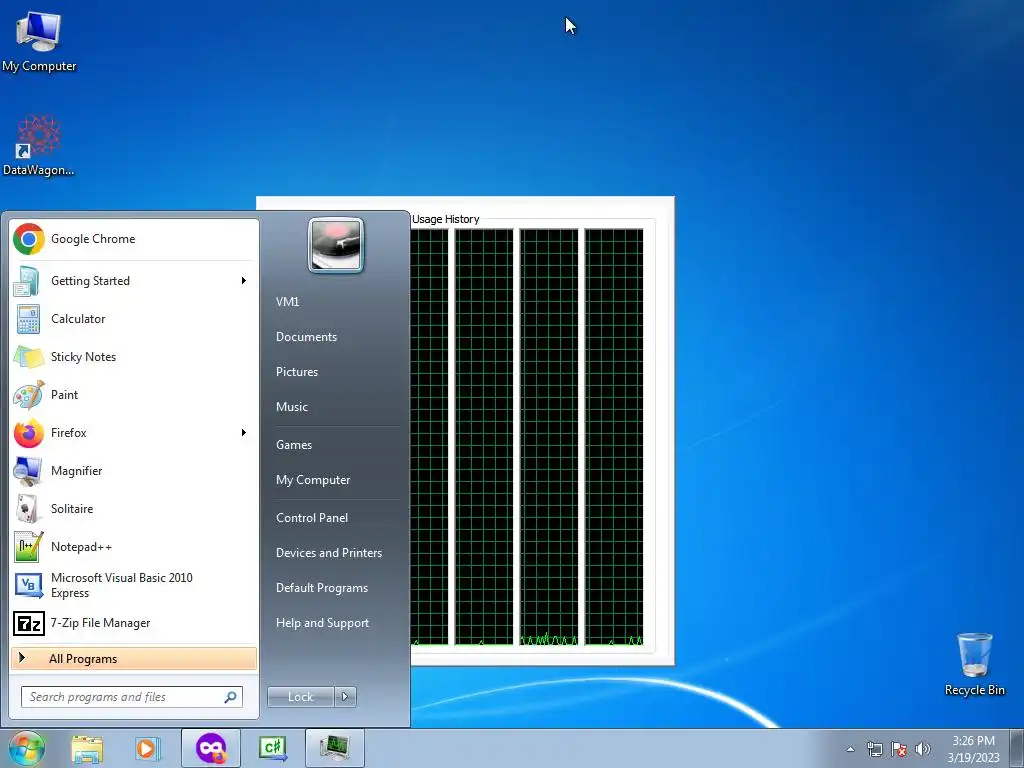Click the search magnifier icon
This screenshot has width=1024, height=768.
[230, 697]
